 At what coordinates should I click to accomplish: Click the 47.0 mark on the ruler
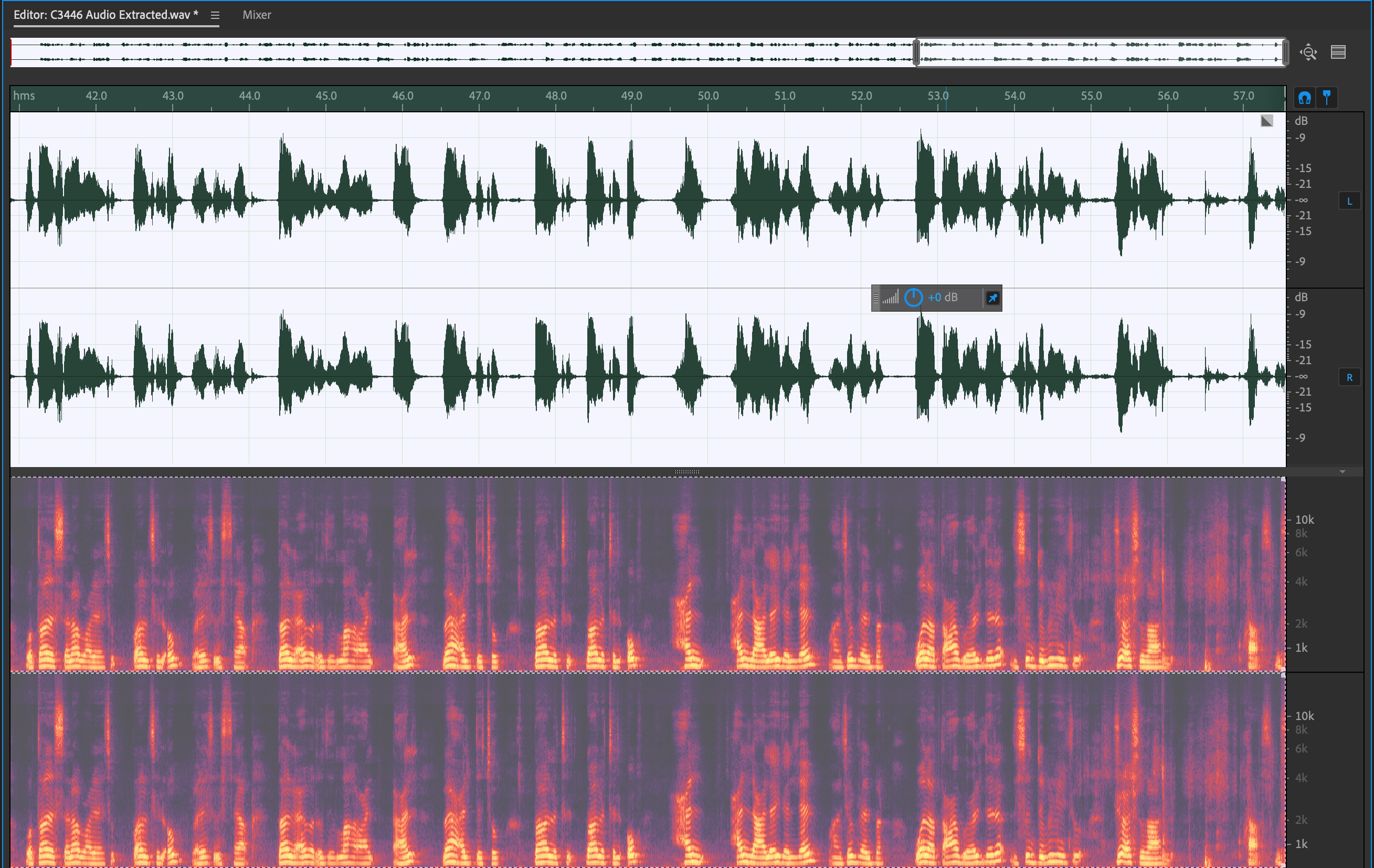coord(479,96)
